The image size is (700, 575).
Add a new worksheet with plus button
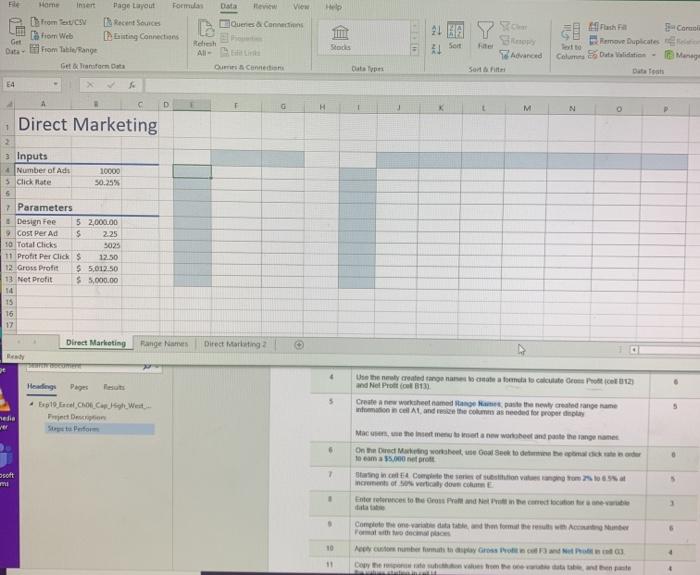tap(299, 345)
